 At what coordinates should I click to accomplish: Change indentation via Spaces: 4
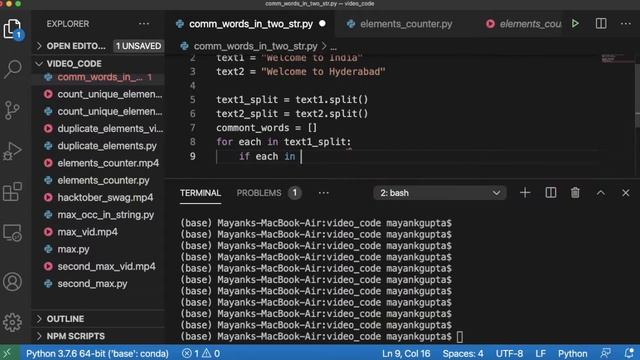[462, 353]
